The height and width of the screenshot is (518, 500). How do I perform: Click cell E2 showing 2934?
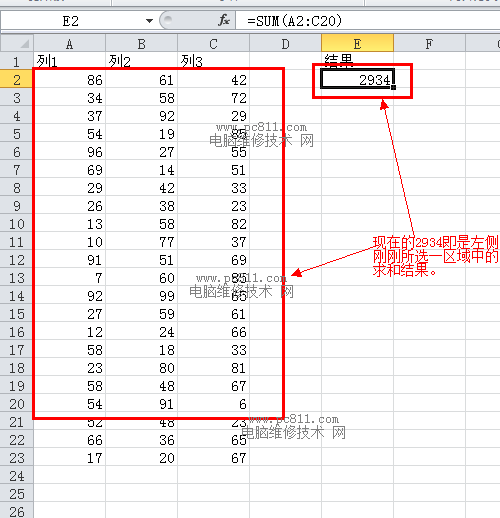(x=357, y=79)
